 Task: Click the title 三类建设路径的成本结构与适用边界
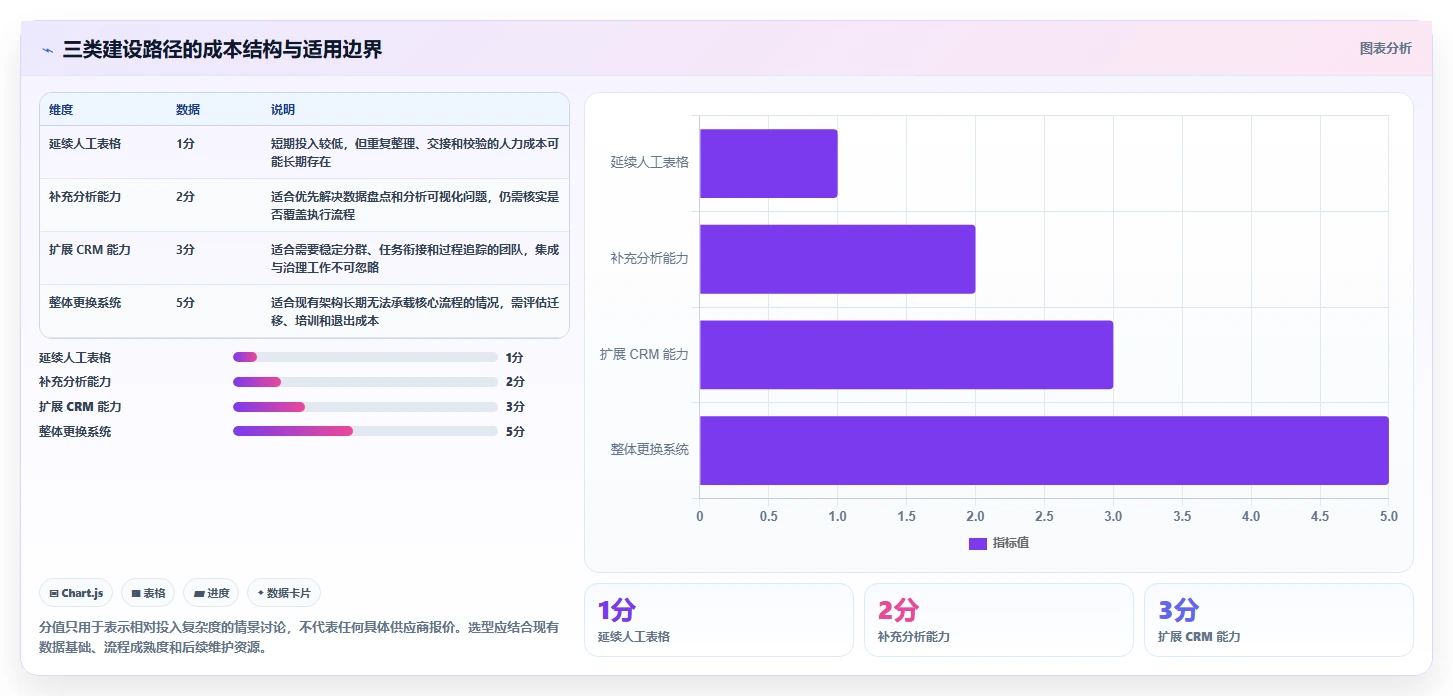[222, 50]
